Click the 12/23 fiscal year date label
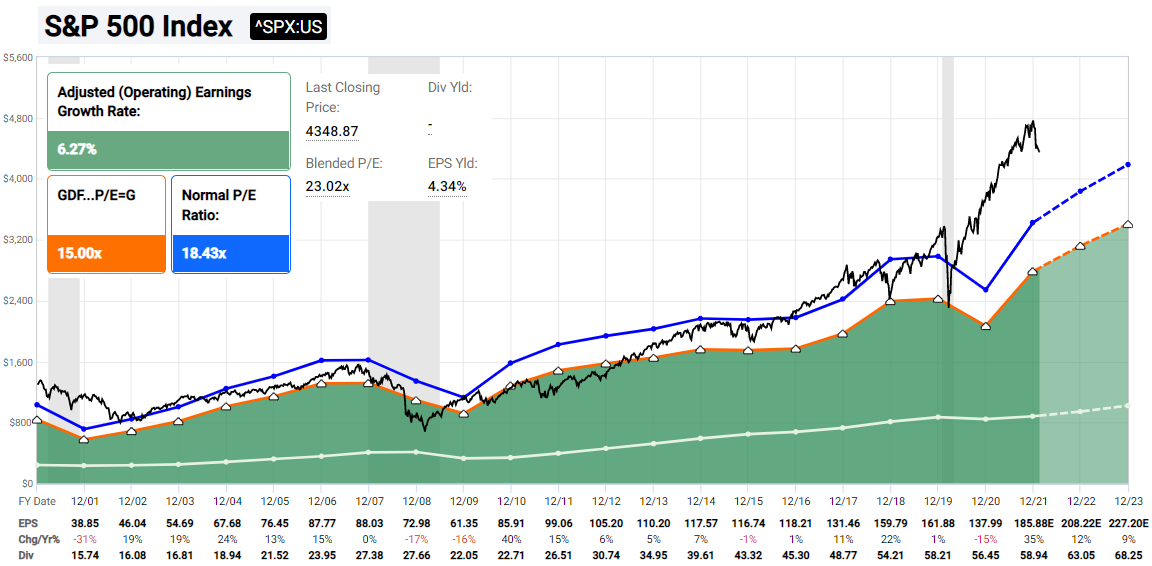The image size is (1152, 566). tap(1128, 499)
